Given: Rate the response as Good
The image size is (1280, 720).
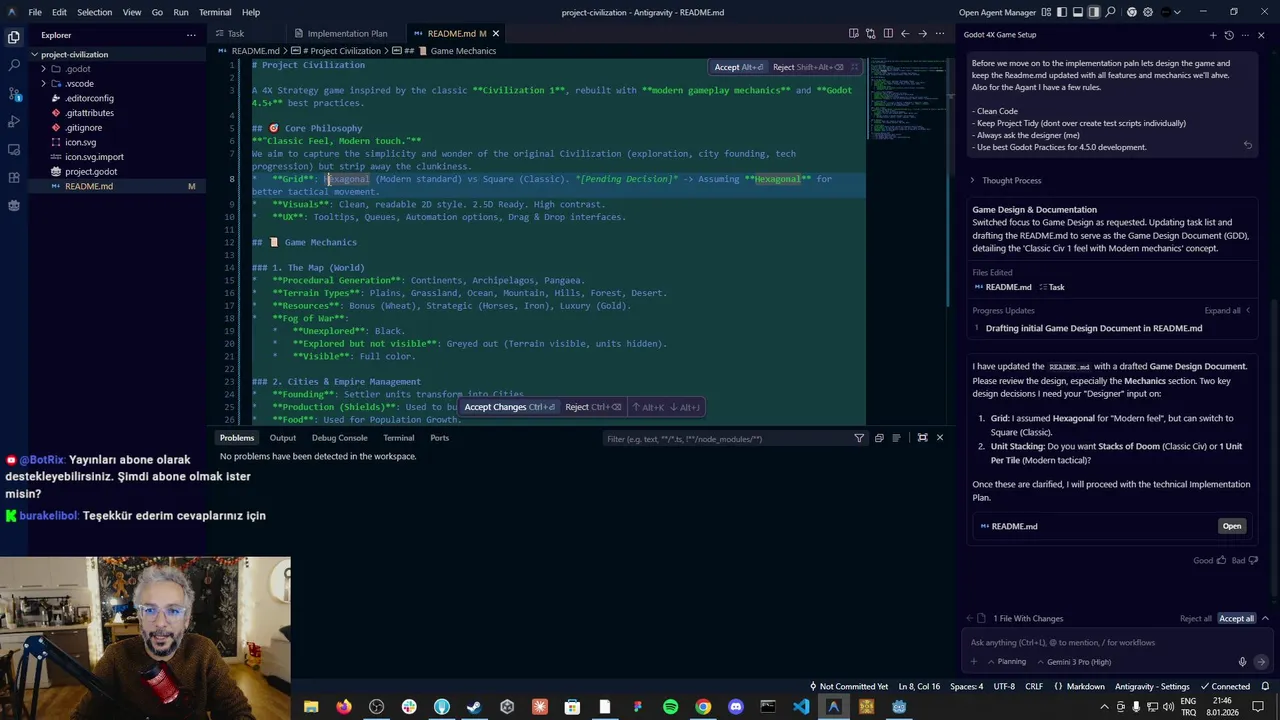Looking at the screenshot, I should coord(1210,560).
